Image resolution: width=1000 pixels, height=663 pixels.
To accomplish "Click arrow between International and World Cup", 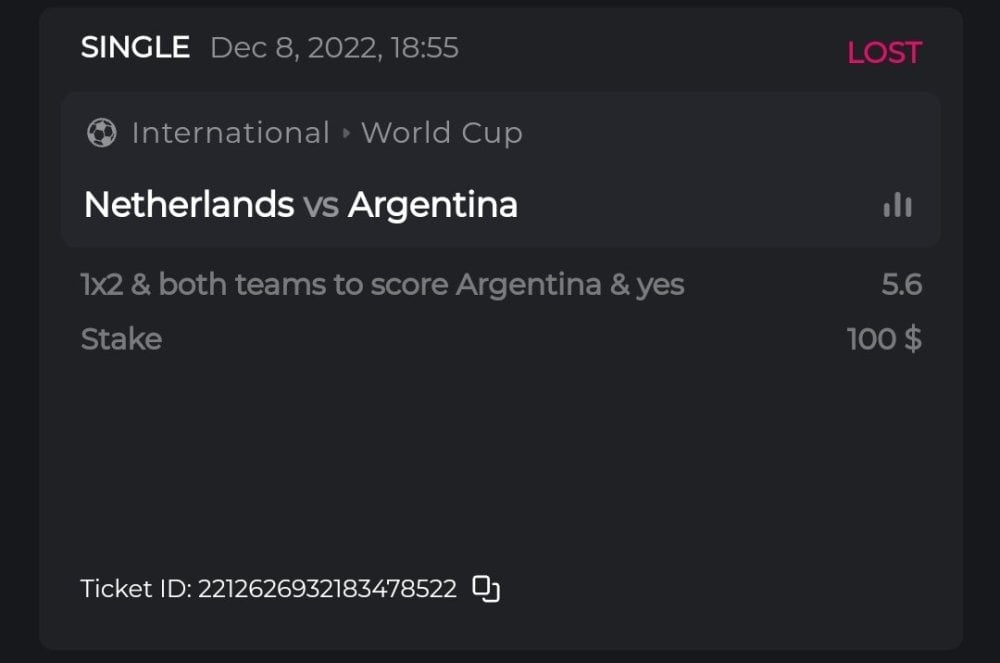I will click(346, 133).
